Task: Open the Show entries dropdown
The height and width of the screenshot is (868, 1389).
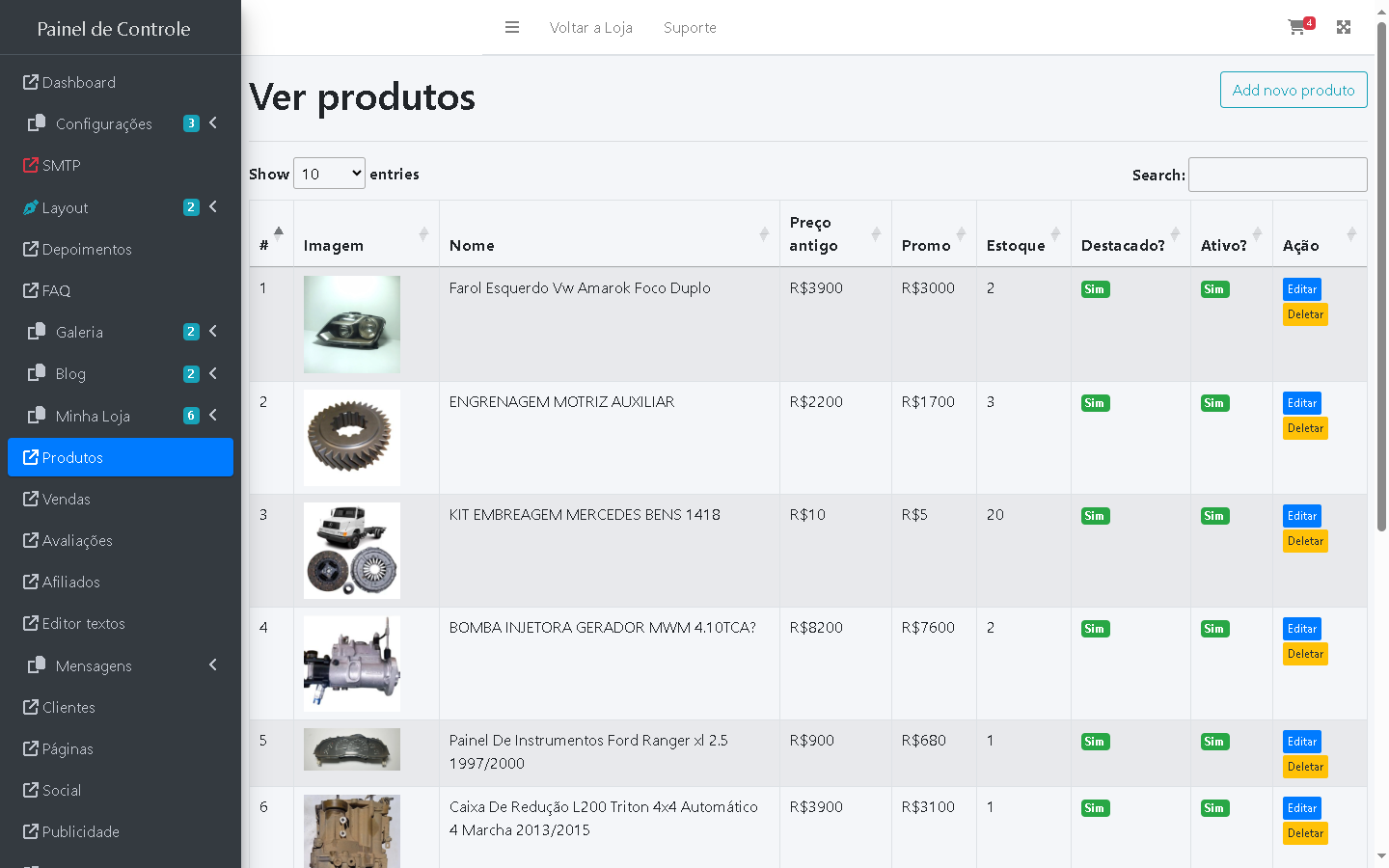Action: (329, 174)
